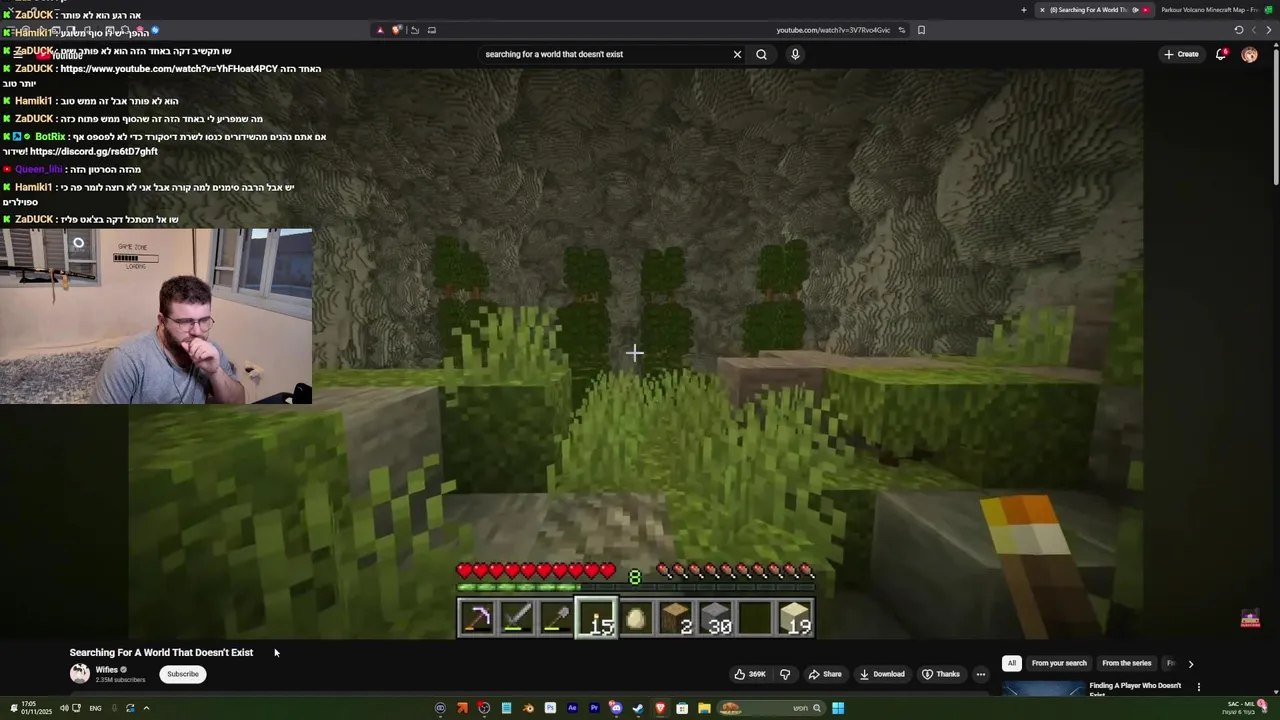Open the Discord invite link in chat
Image resolution: width=1280 pixels, height=720 pixels.
click(x=94, y=152)
